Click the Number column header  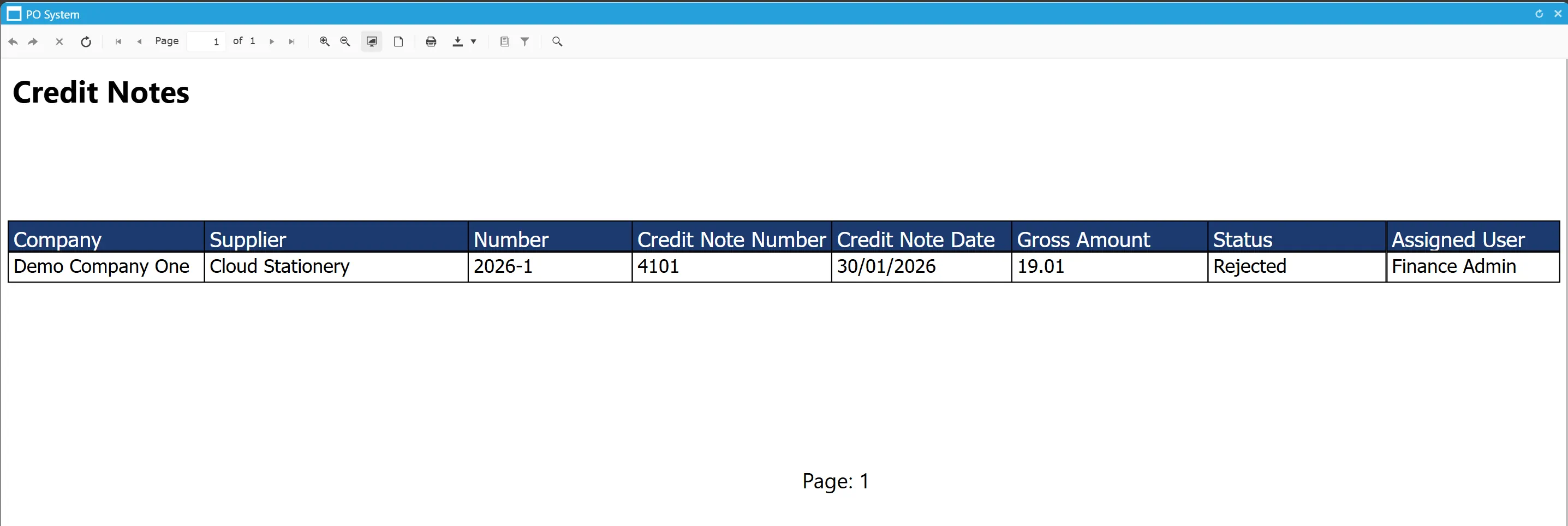click(x=550, y=237)
